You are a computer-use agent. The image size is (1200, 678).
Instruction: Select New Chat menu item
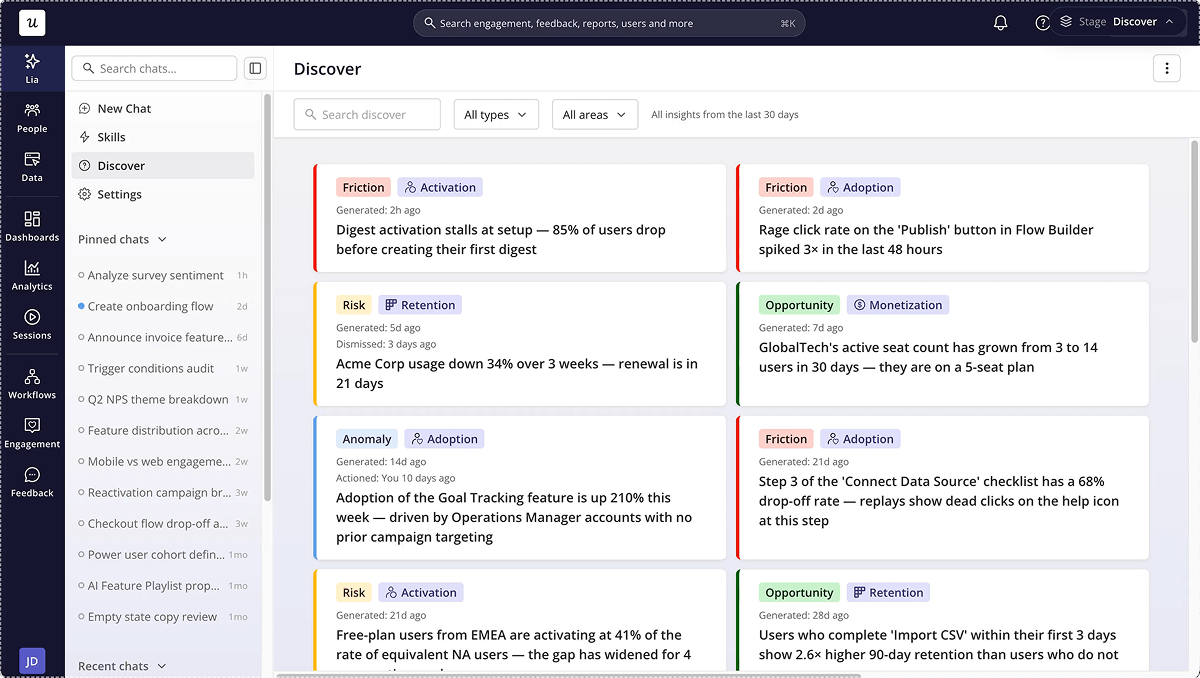point(163,108)
